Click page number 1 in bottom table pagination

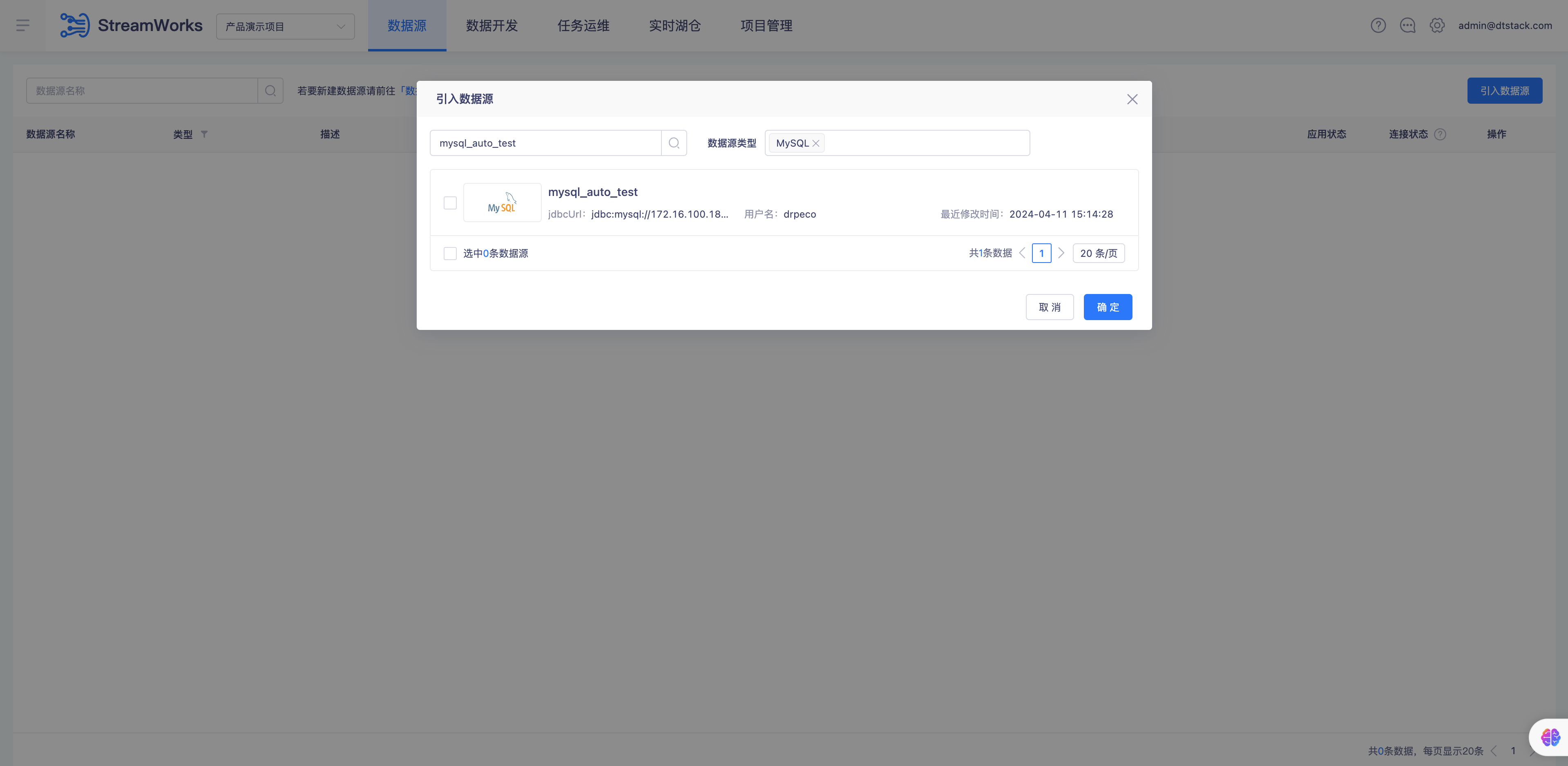(x=1513, y=751)
